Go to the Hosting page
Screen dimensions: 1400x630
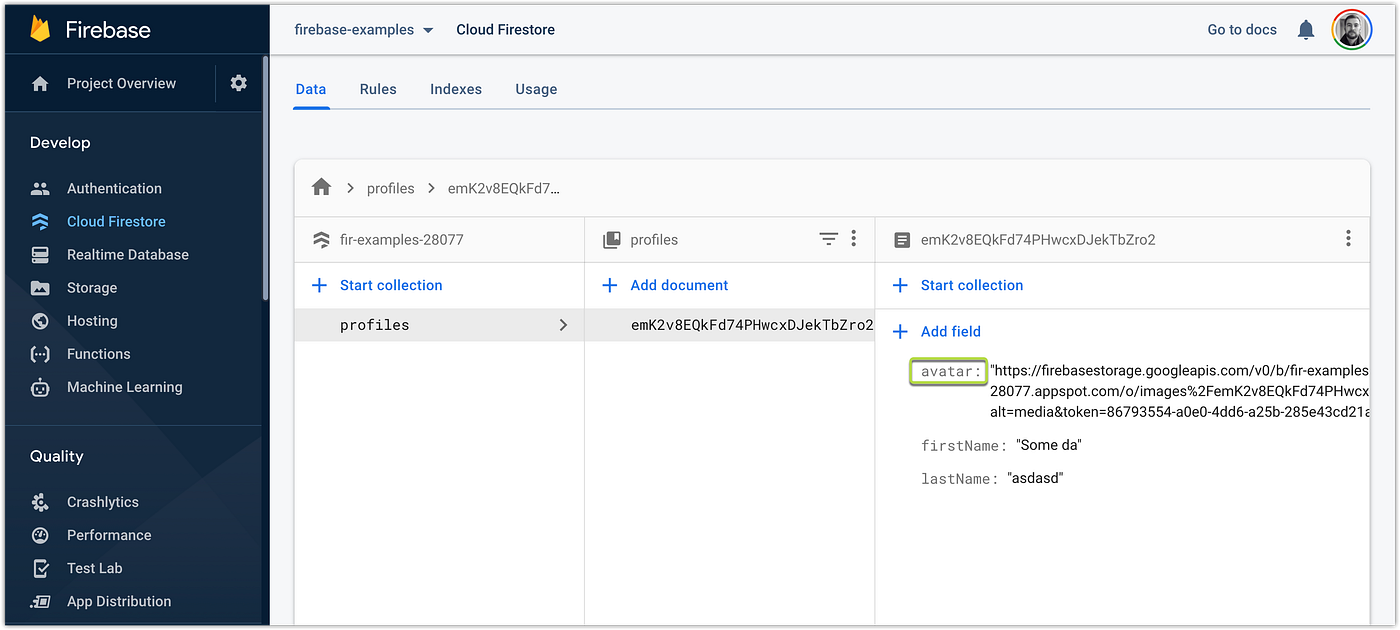pos(92,320)
